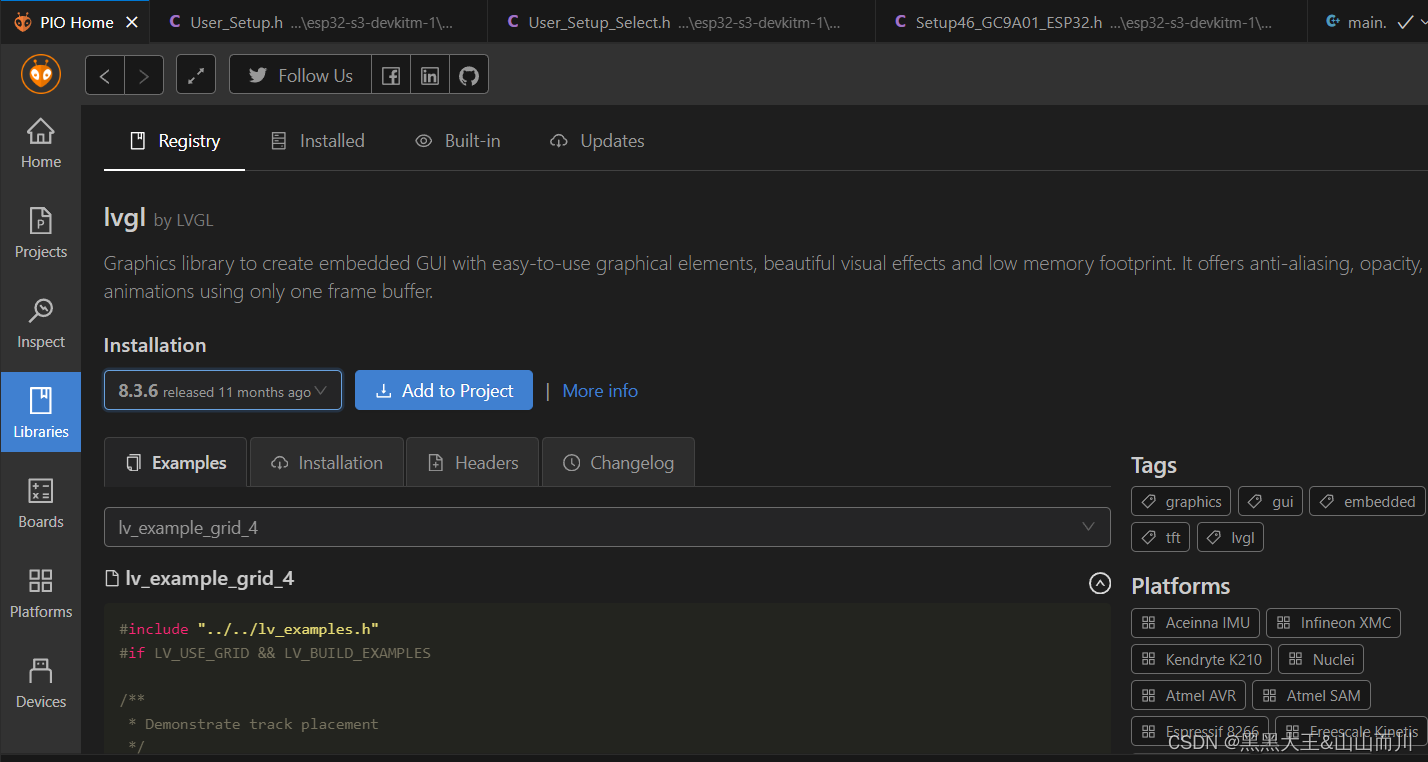1428x762 pixels.
Task: Select Inspect from the sidebar
Action: 40,323
